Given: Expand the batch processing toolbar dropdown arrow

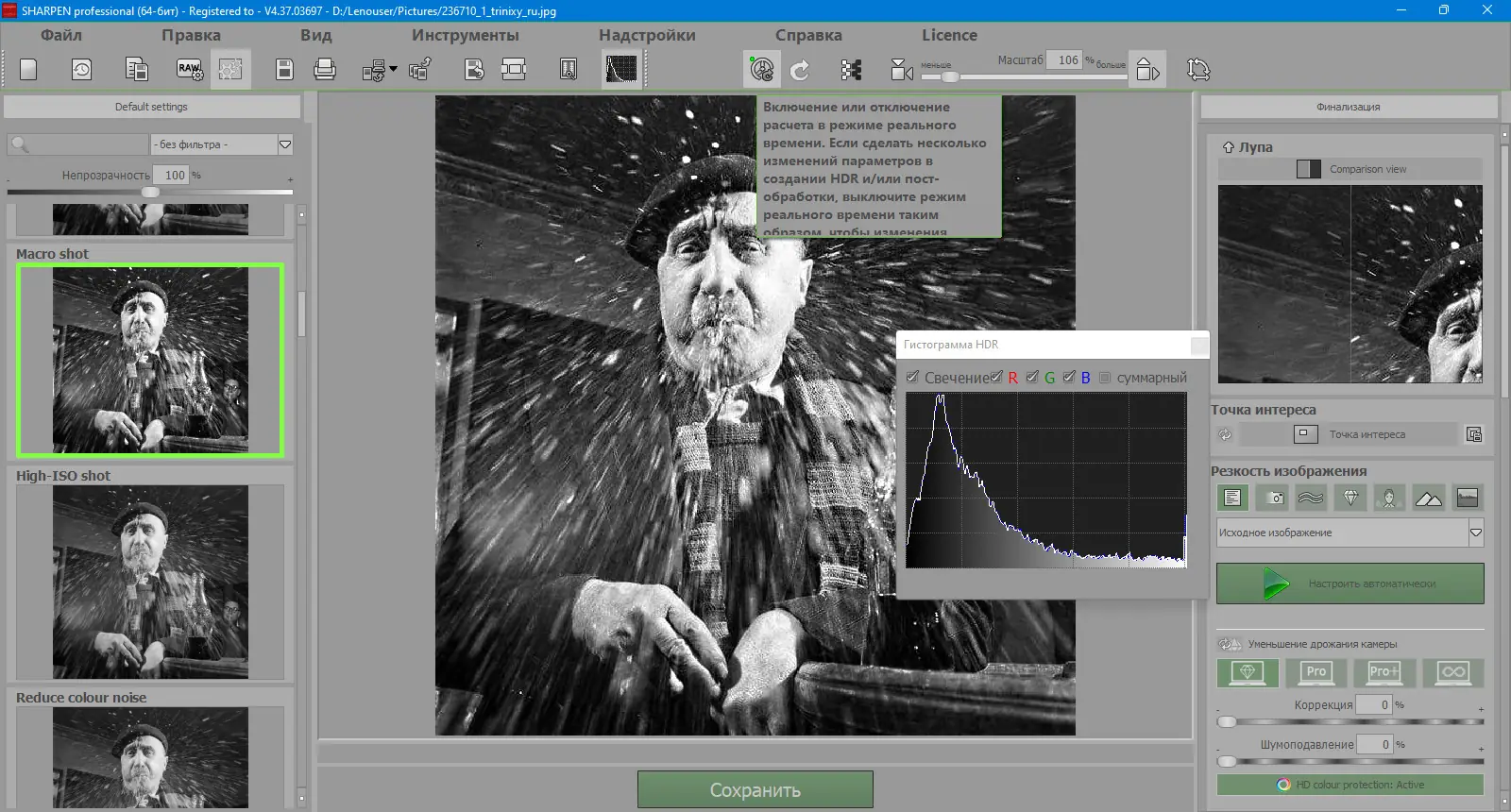Looking at the screenshot, I should (x=393, y=69).
